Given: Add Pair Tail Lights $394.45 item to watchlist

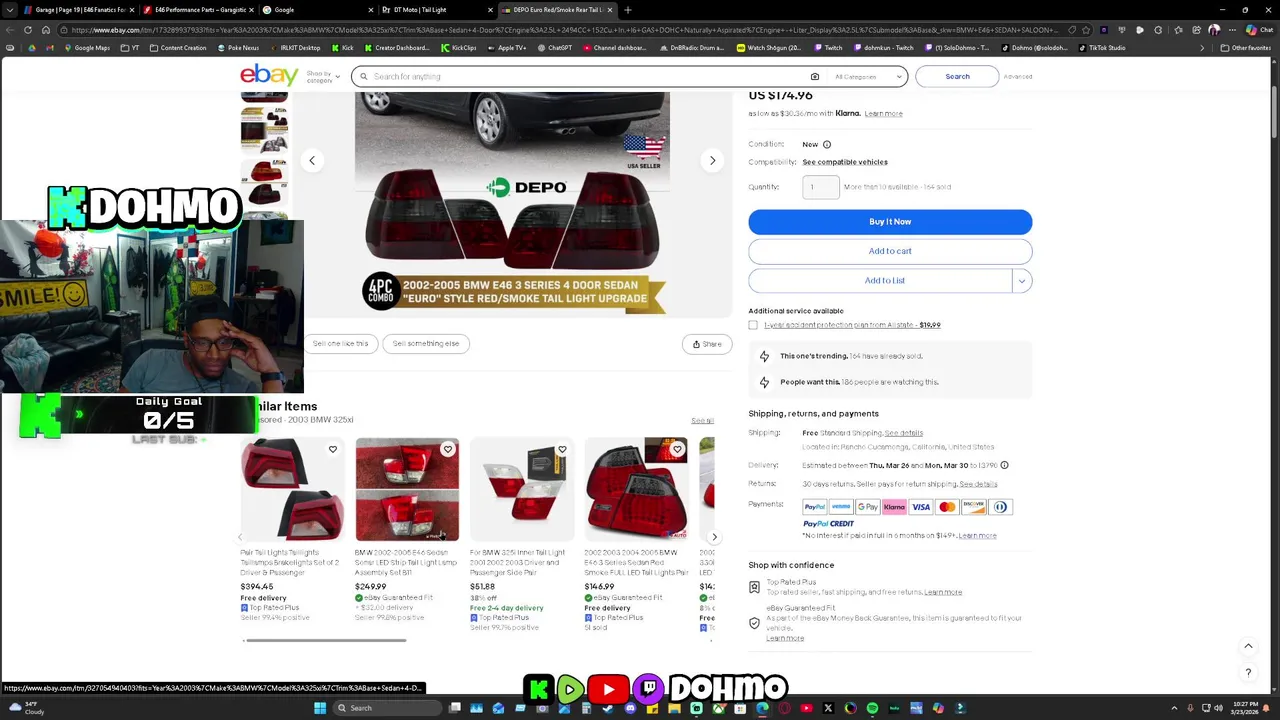Looking at the screenshot, I should click(333, 449).
